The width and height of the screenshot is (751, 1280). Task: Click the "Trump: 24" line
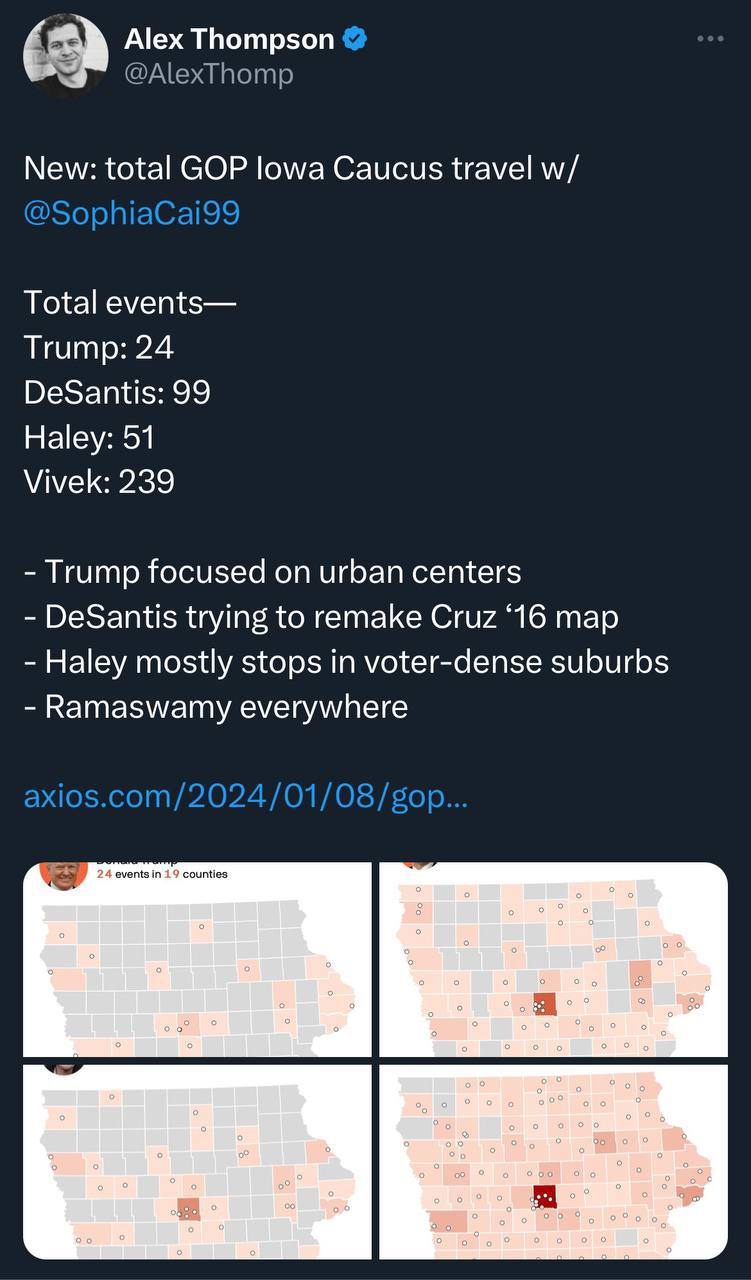[99, 347]
